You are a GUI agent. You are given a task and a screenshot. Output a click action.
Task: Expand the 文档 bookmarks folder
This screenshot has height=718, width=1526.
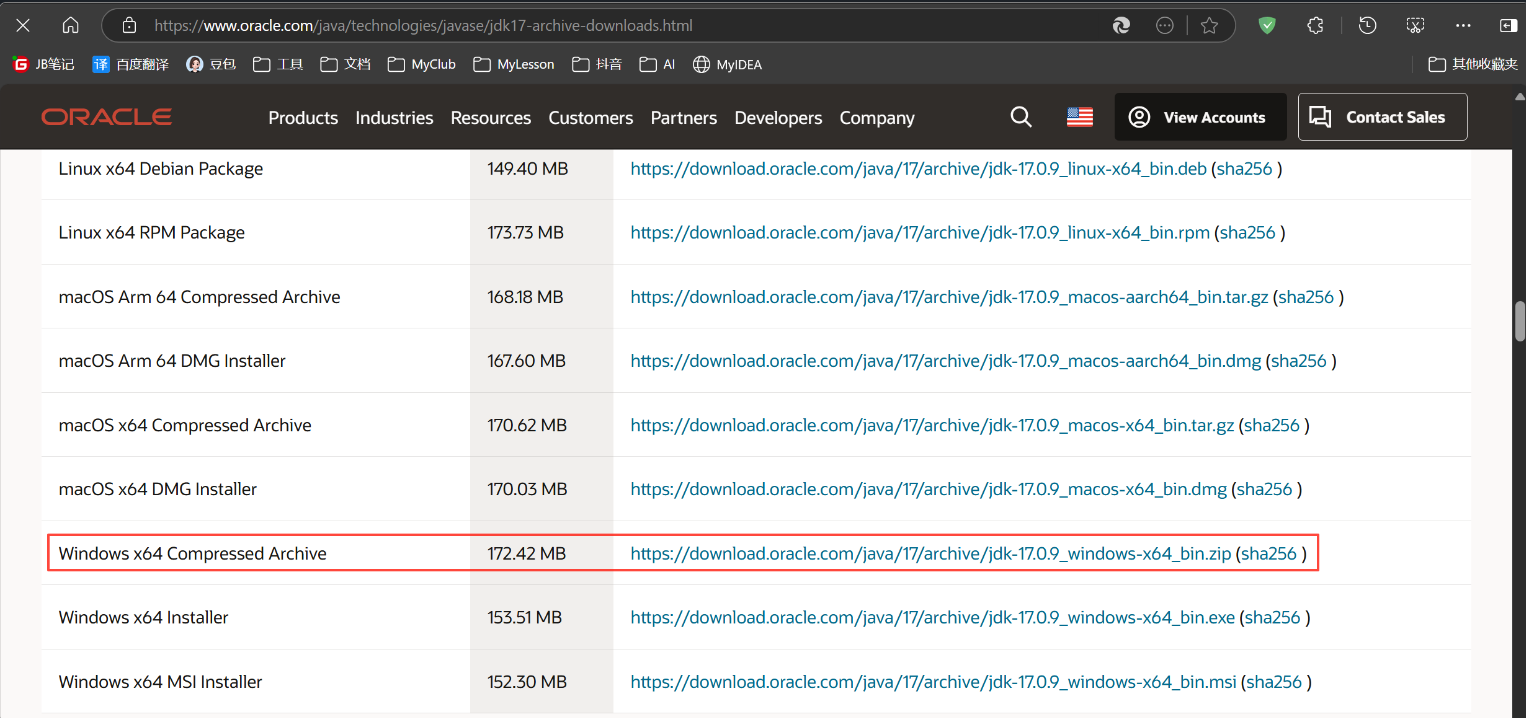345,64
